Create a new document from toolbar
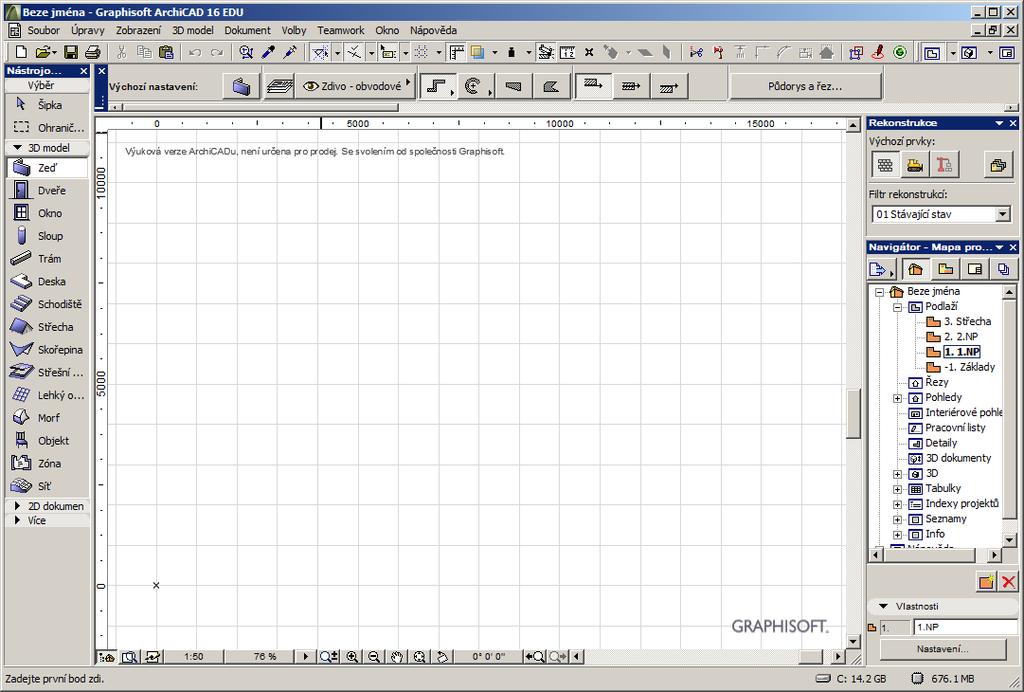Image resolution: width=1024 pixels, height=692 pixels. [x=21, y=53]
